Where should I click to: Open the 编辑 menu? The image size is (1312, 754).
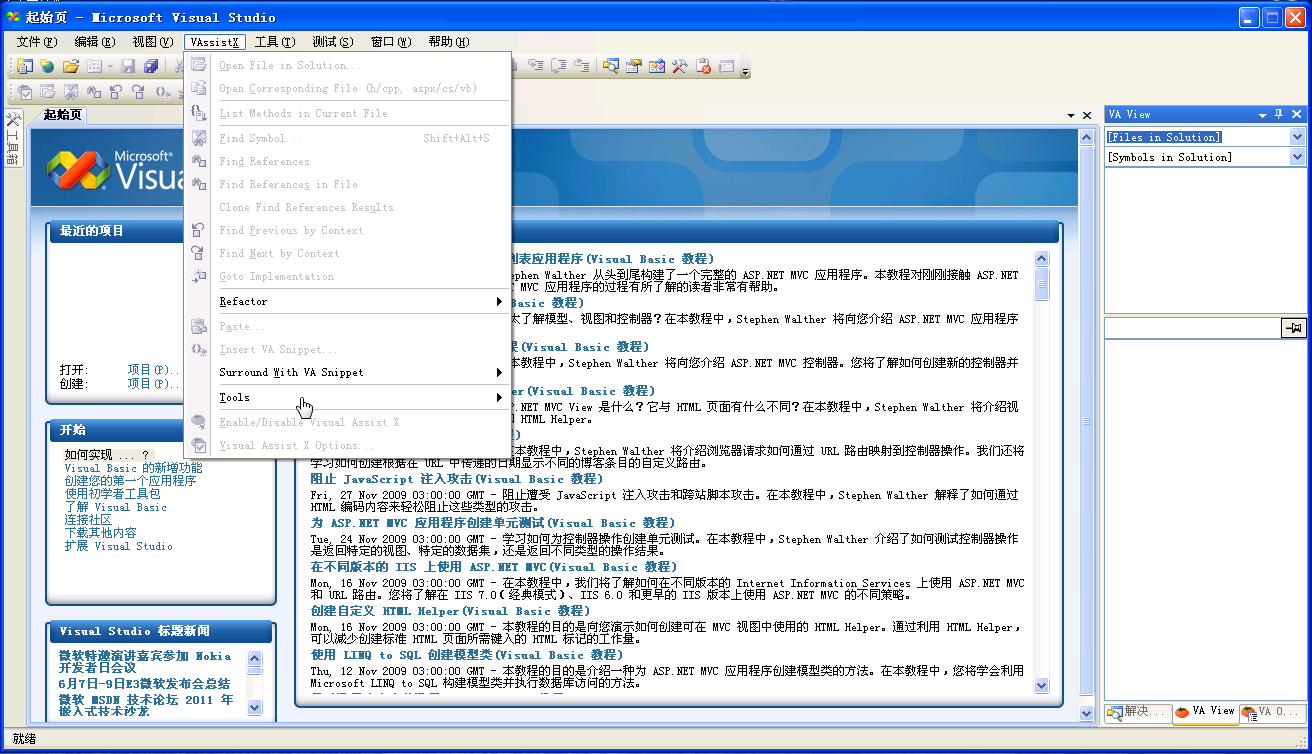(x=94, y=42)
